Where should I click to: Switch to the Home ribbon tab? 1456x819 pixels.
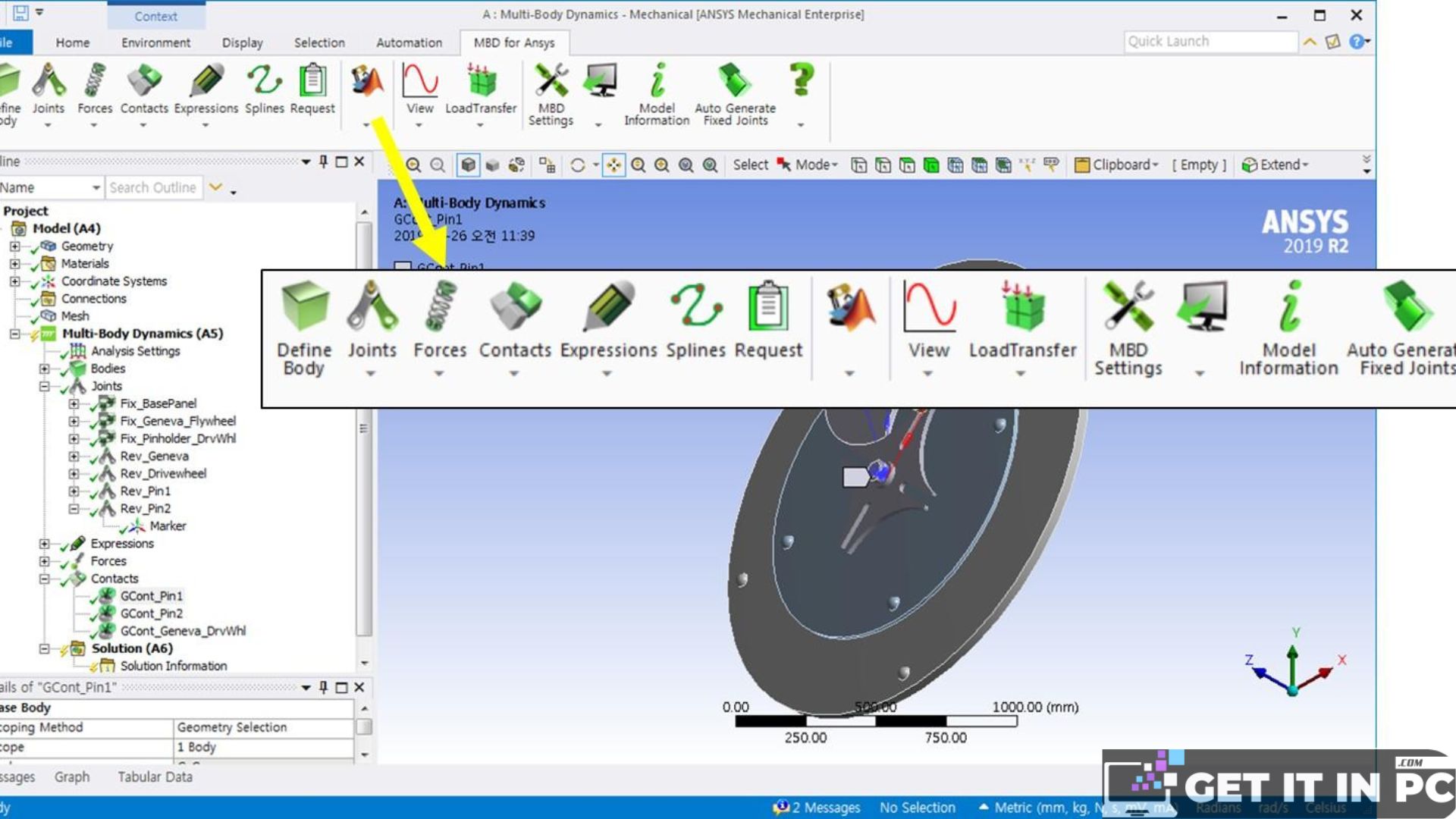(73, 42)
